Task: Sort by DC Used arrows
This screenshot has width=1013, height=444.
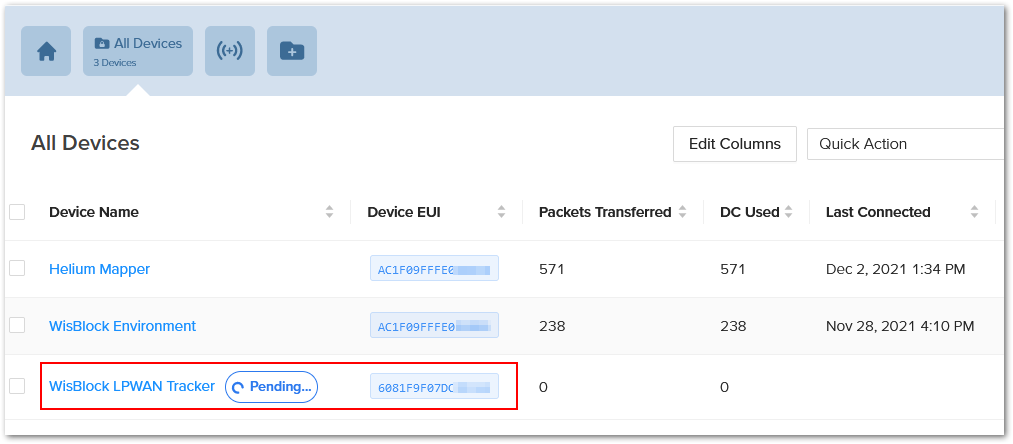Action: point(788,212)
